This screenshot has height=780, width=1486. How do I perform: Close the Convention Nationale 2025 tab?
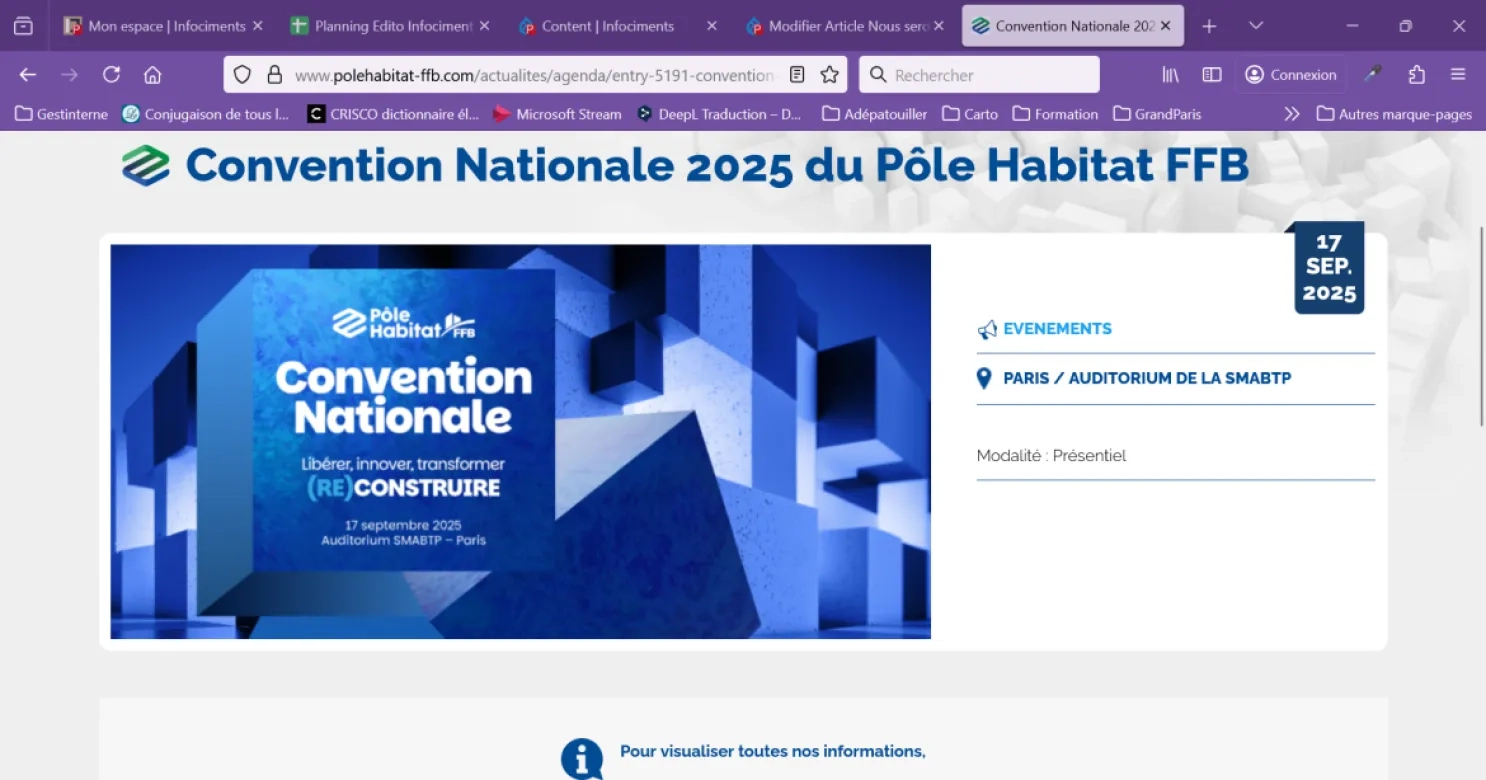point(1166,26)
